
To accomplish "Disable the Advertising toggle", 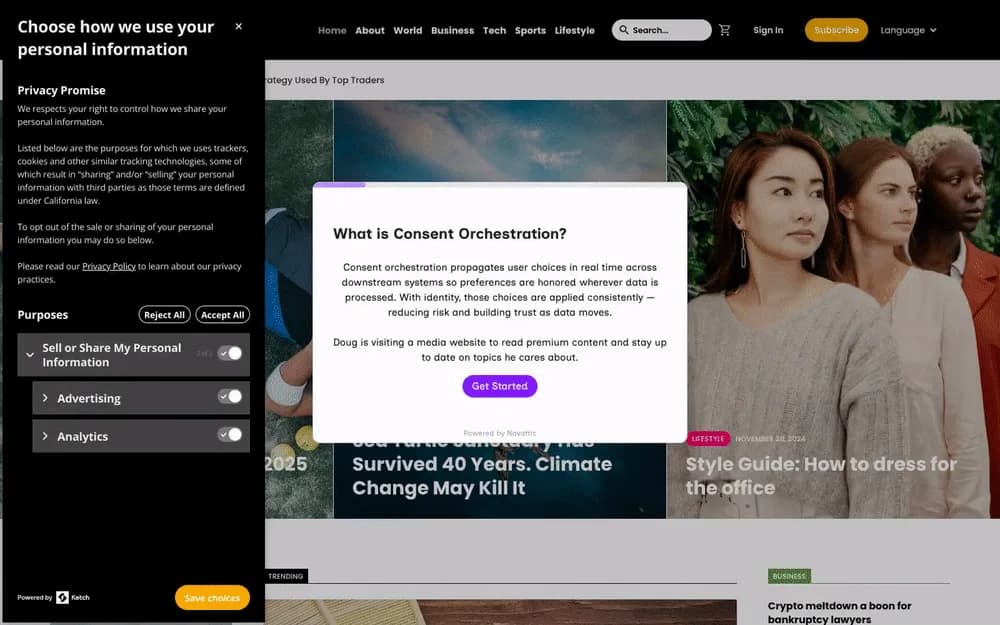I will click(230, 397).
